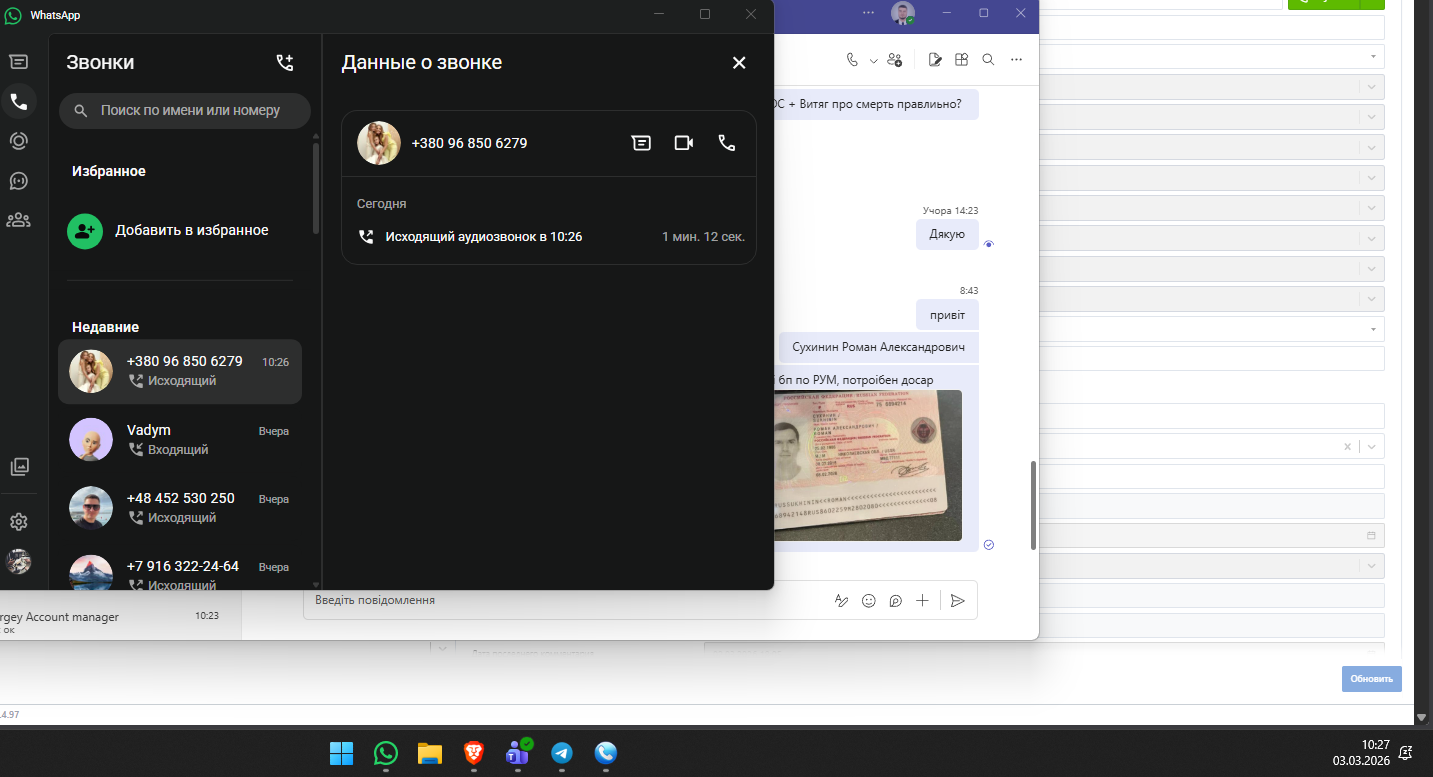The width and height of the screenshot is (1433, 777).
Task: Click the "Обновить" button in background form
Action: pos(1372,679)
